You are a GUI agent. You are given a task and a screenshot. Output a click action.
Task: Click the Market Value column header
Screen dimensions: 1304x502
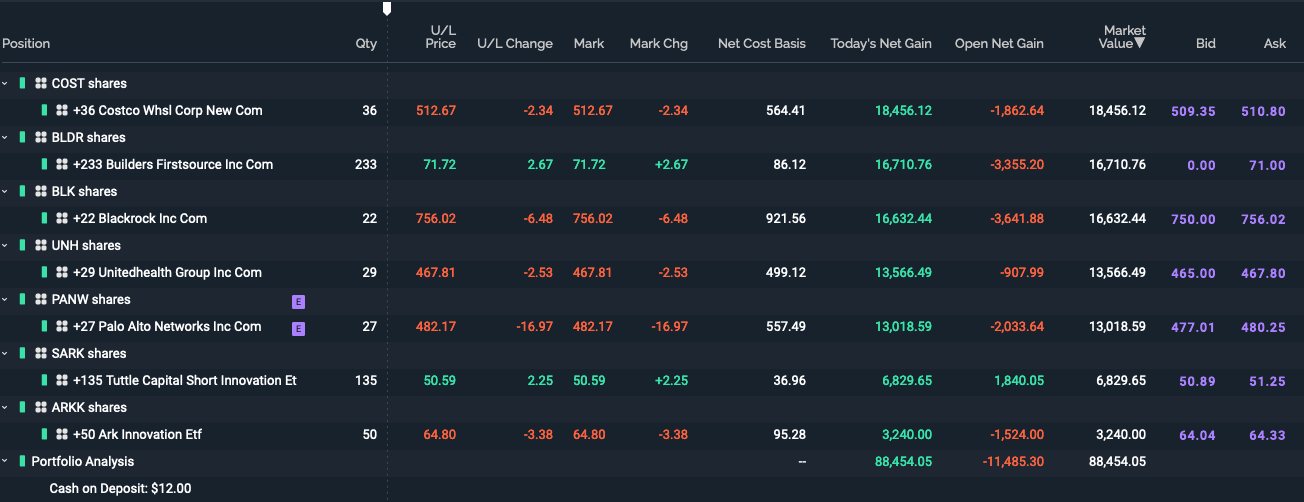tap(1122, 37)
